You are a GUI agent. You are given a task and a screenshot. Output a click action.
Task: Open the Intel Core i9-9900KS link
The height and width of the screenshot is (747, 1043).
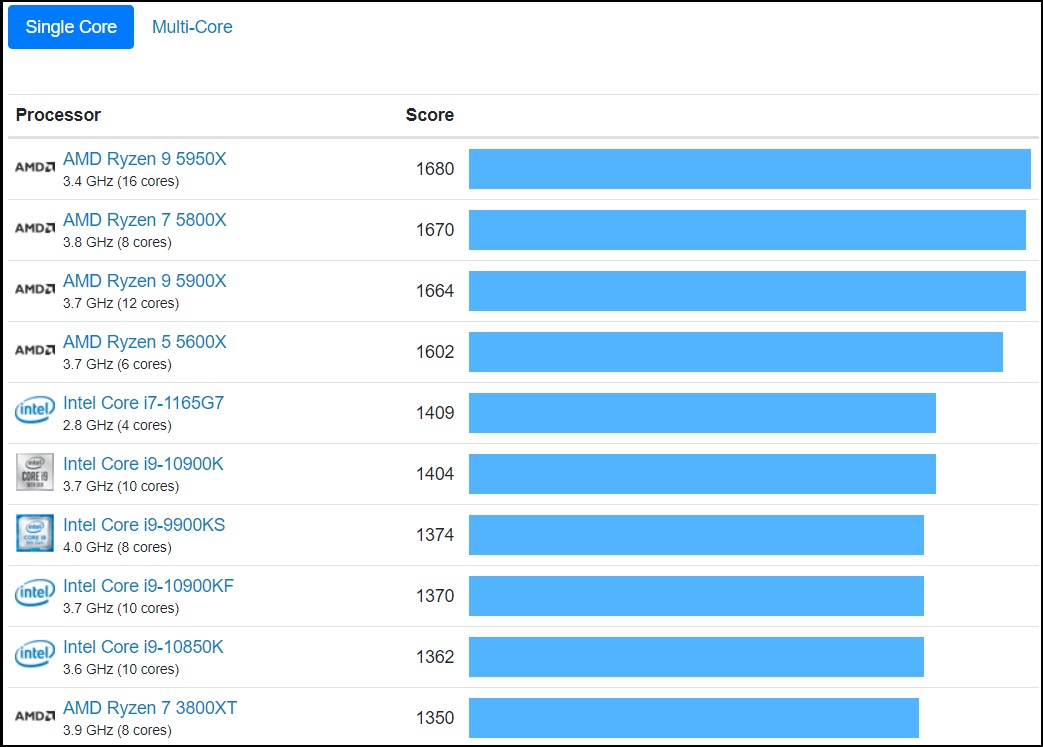point(144,525)
